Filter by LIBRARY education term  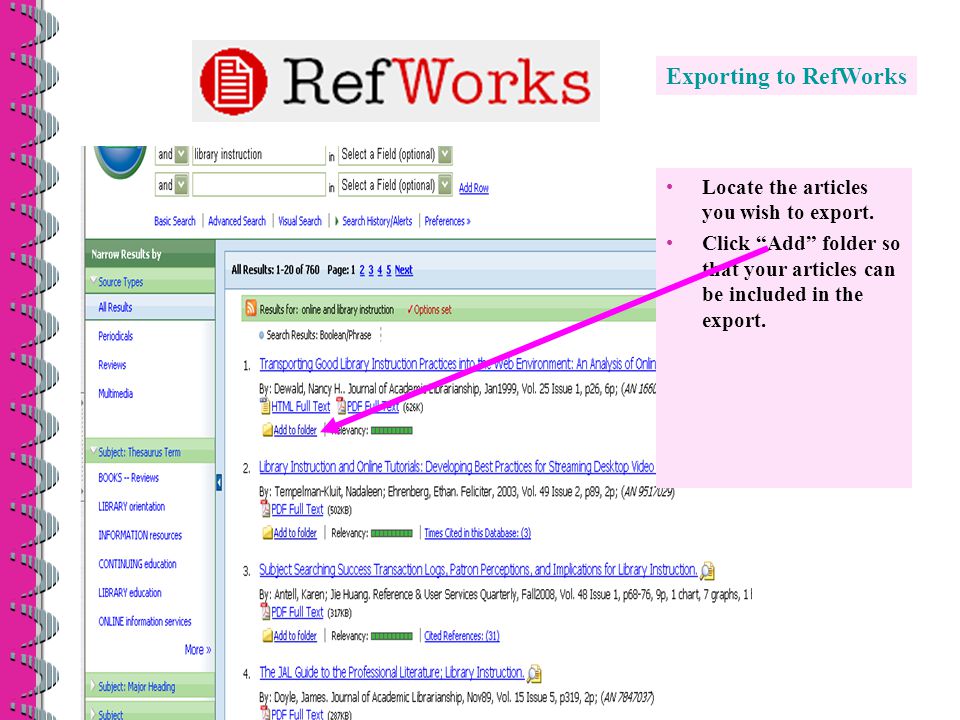[130, 592]
